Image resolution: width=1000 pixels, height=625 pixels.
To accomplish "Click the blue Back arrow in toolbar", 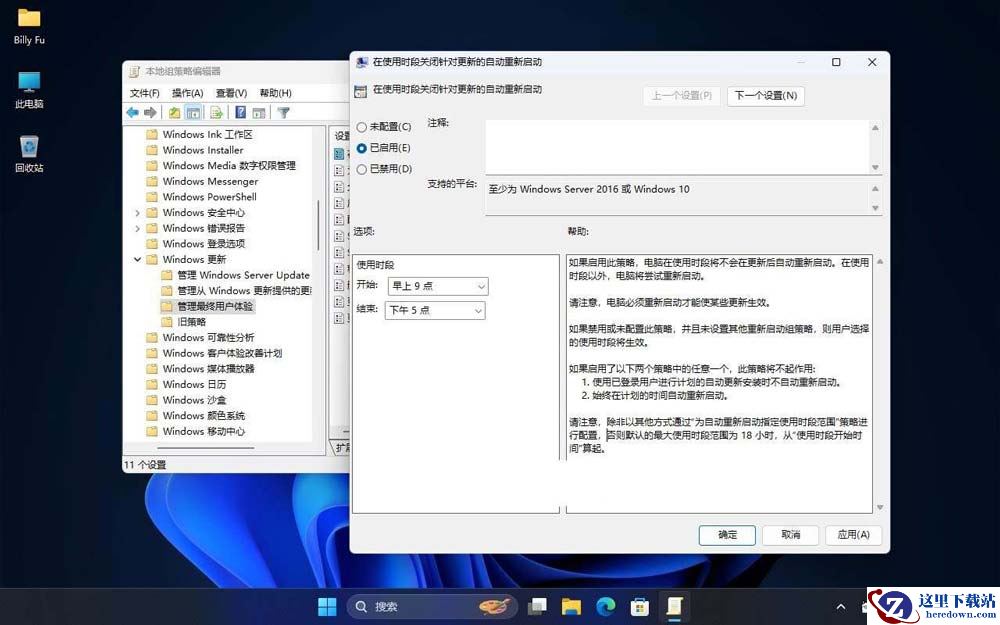I will pyautogui.click(x=133, y=112).
